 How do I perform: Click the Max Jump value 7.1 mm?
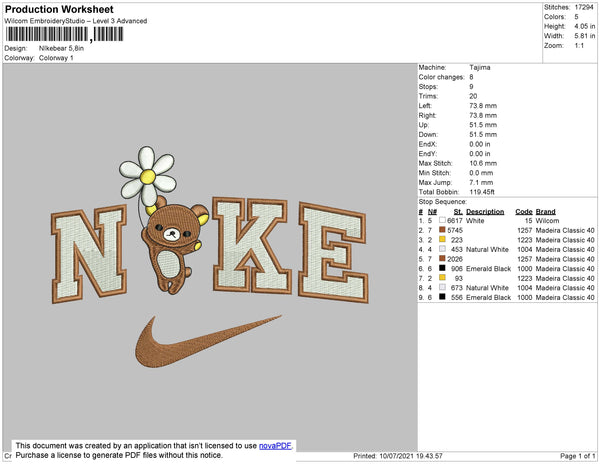point(481,182)
